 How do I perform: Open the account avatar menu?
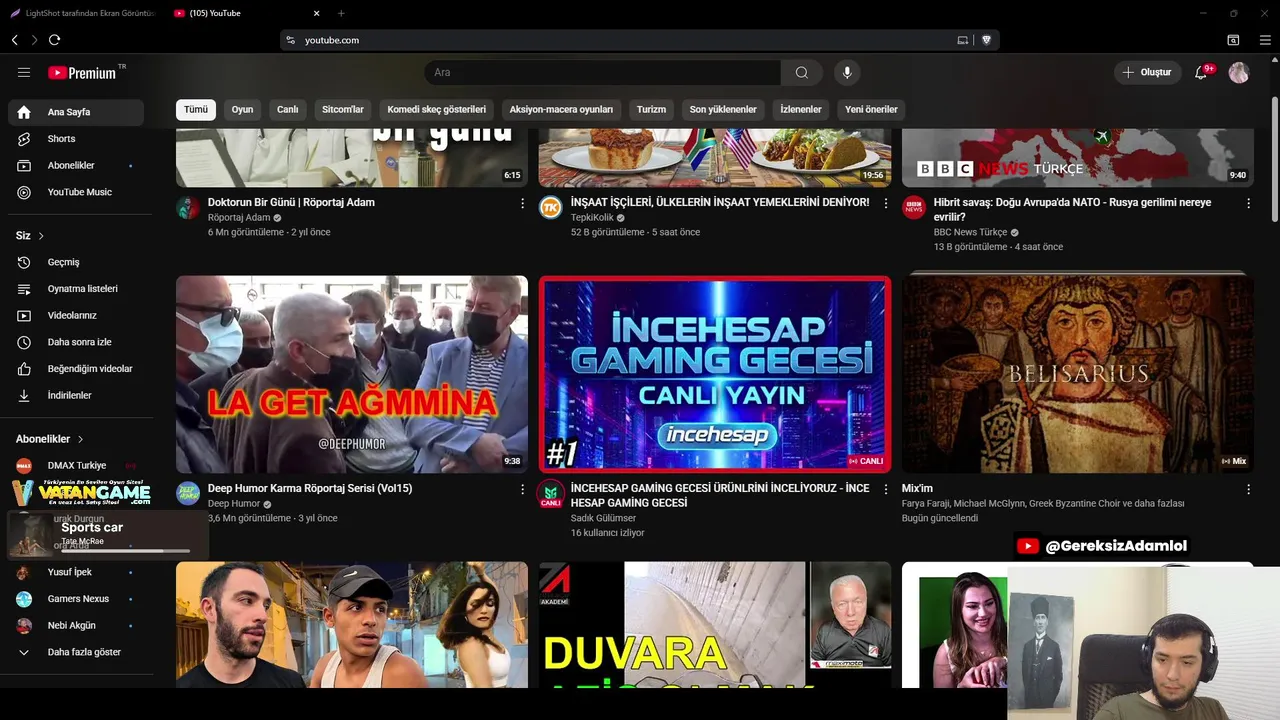(1239, 72)
